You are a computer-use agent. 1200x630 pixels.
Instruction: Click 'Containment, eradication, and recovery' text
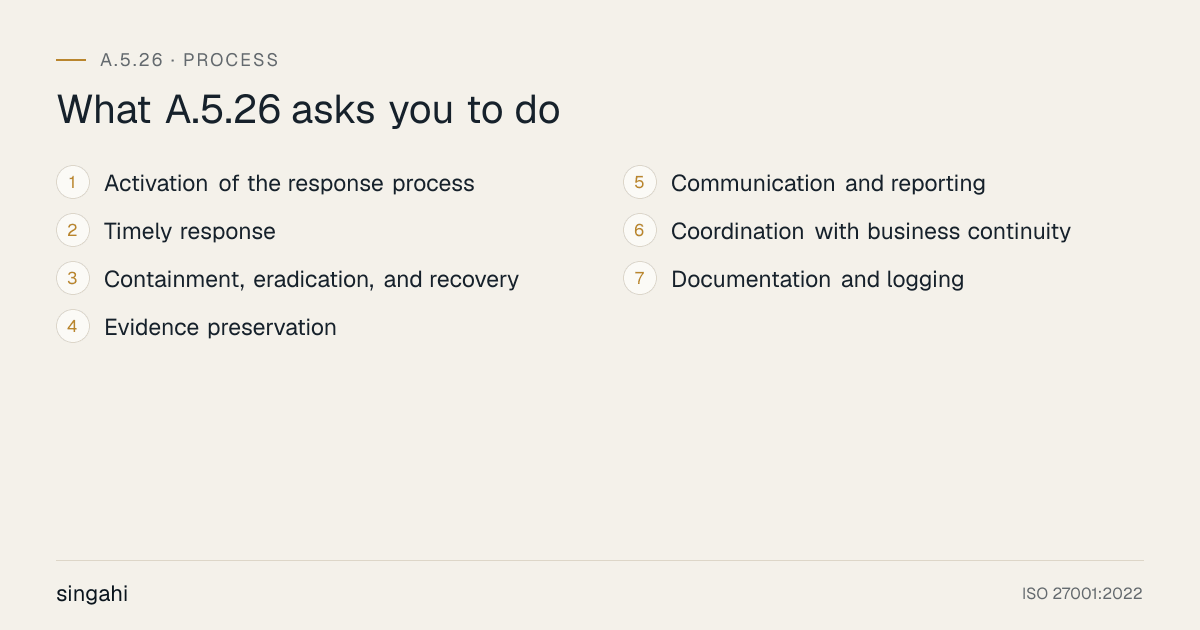(x=311, y=280)
